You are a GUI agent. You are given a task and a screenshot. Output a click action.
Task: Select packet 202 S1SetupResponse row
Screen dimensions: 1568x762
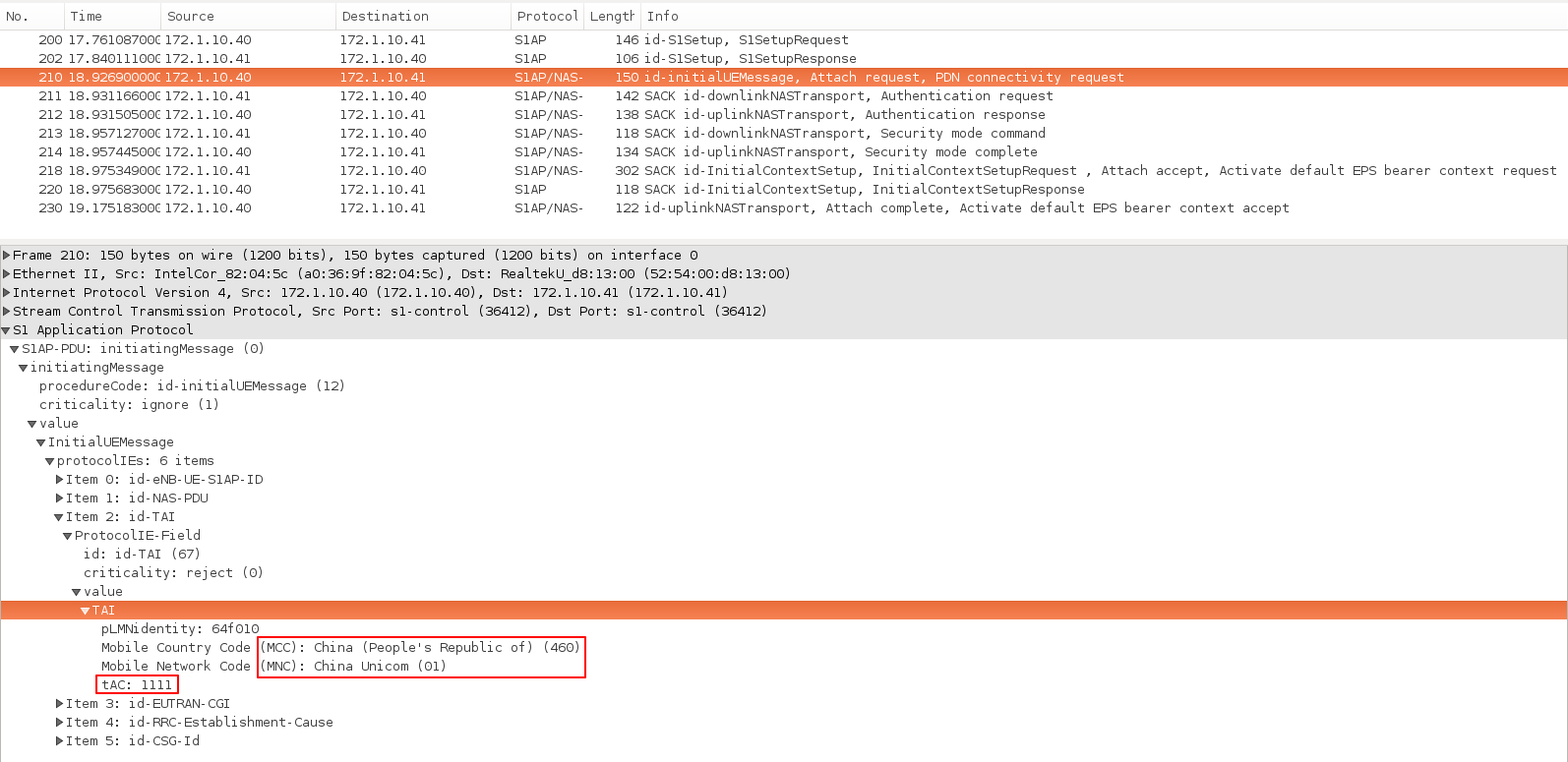[784, 59]
